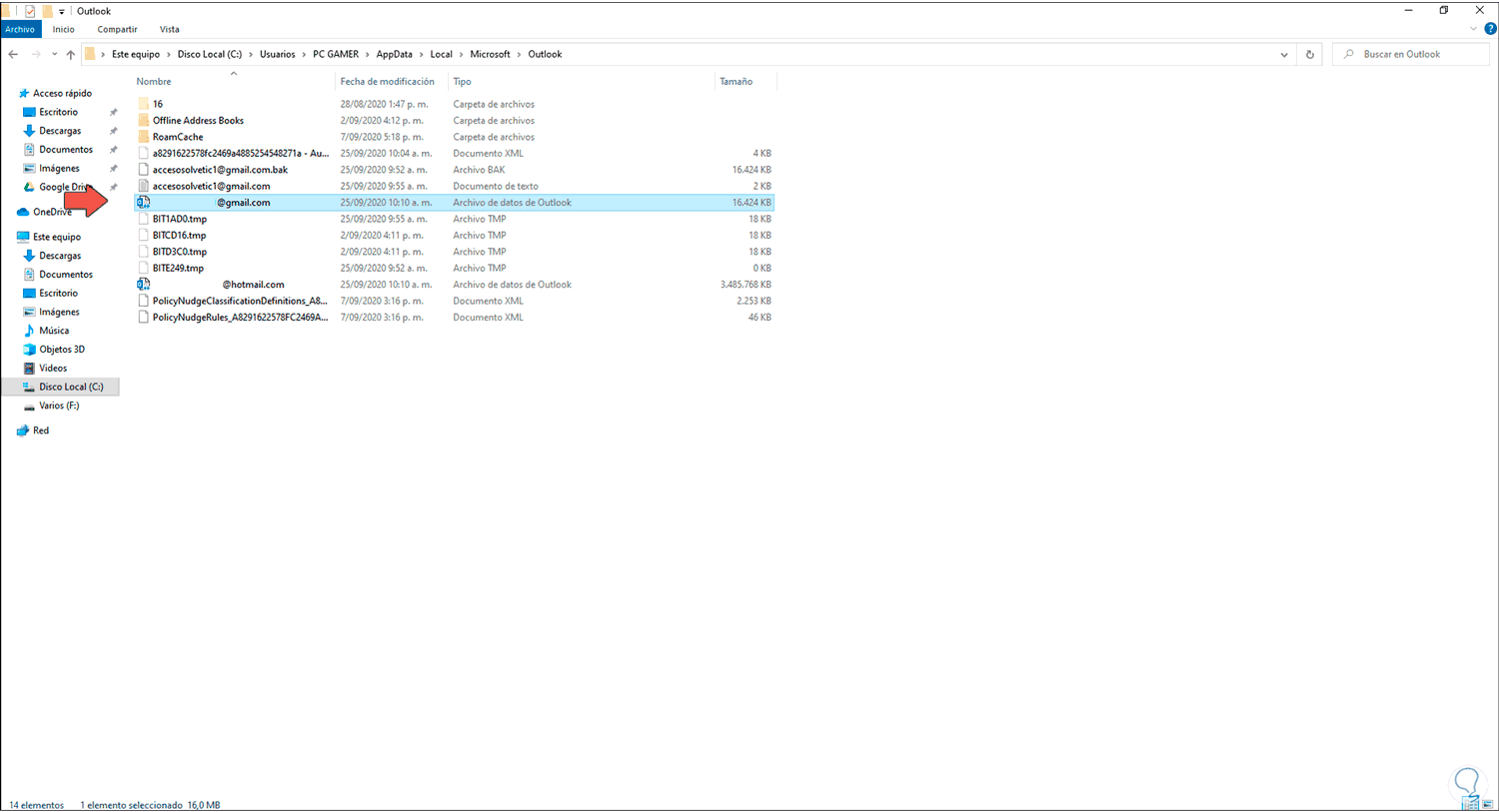Open the Archivo tab

point(20,29)
